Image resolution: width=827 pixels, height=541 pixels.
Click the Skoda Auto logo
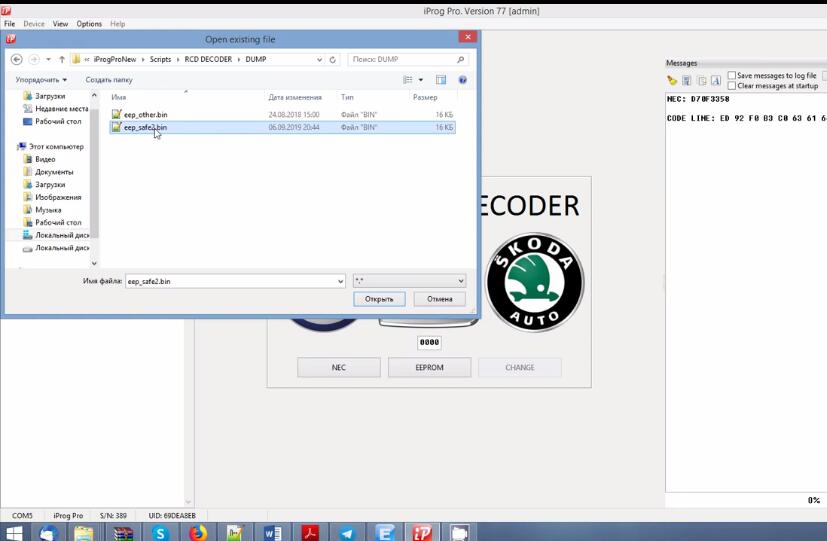coord(534,283)
